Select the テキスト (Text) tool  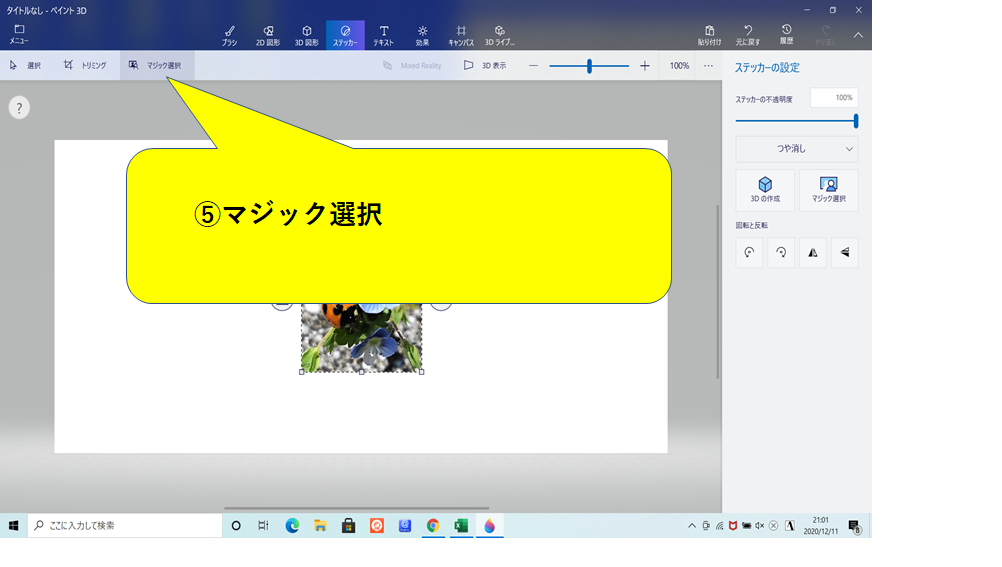tap(383, 35)
